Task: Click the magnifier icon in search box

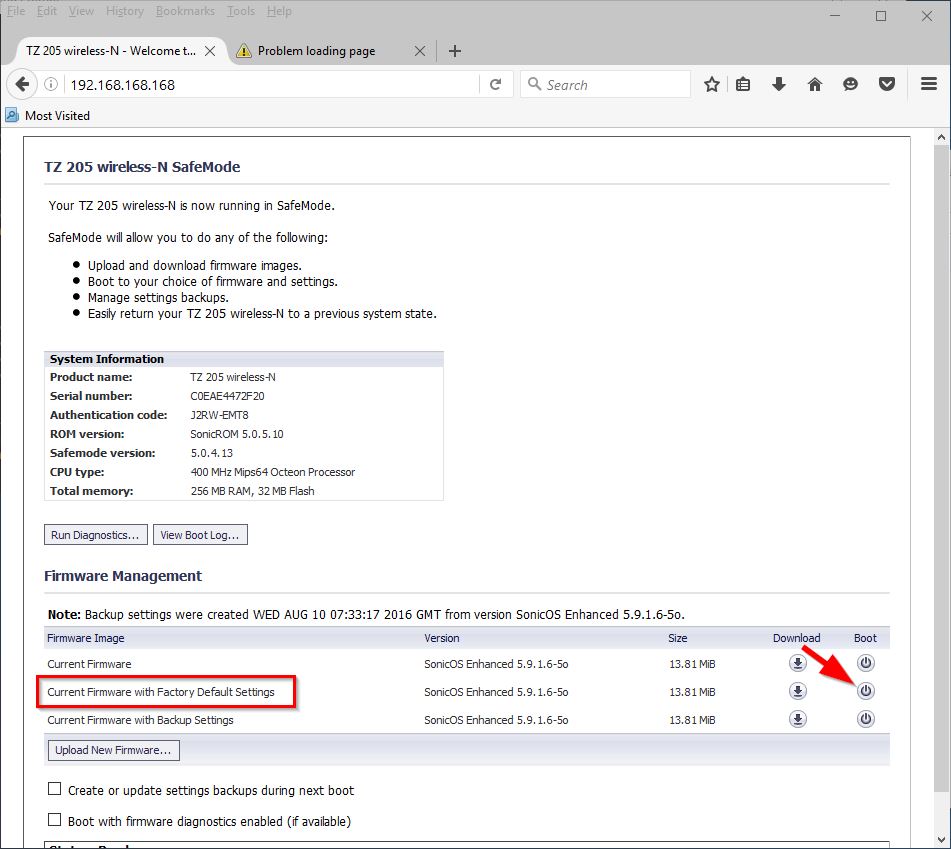Action: coord(534,84)
